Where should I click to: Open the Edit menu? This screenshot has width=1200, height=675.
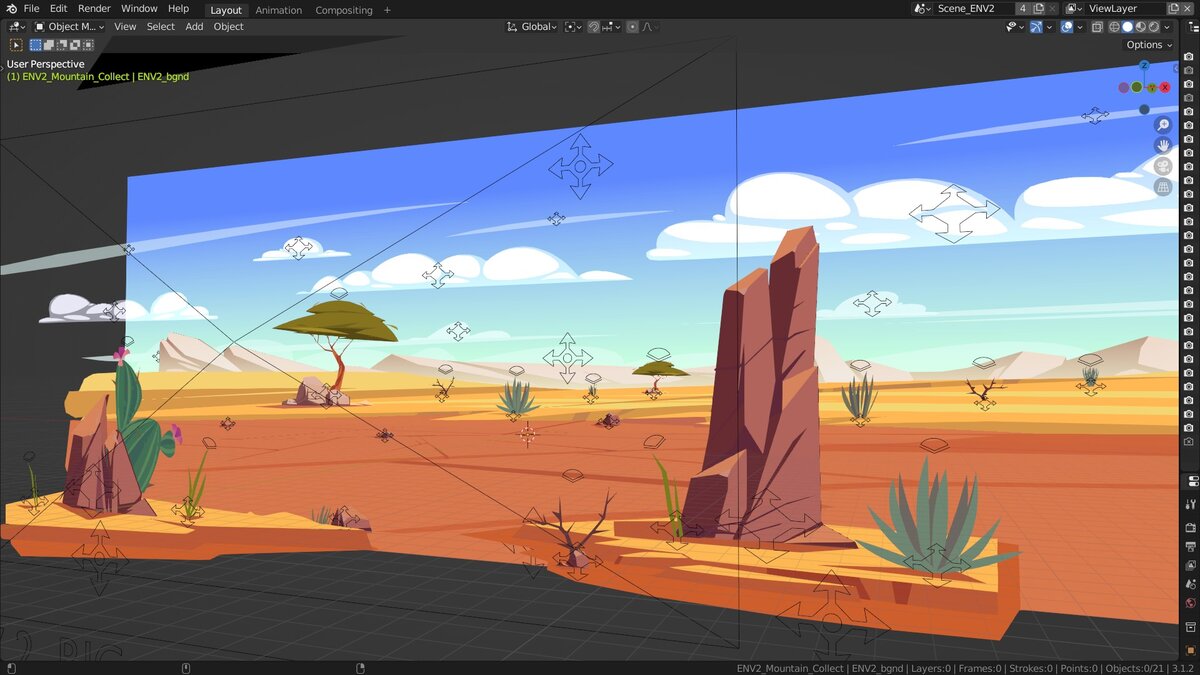(59, 9)
